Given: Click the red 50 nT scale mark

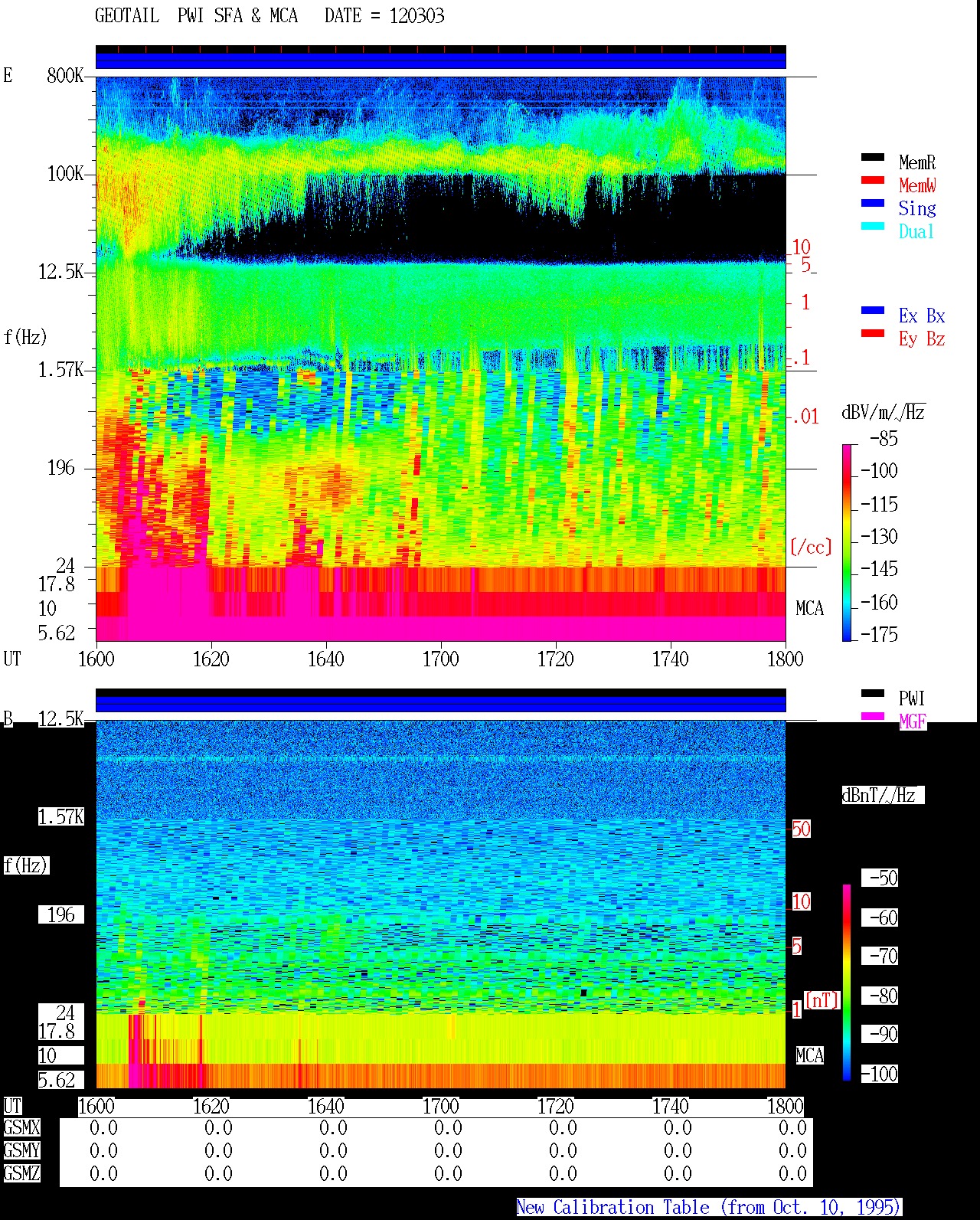Looking at the screenshot, I should click(x=801, y=829).
